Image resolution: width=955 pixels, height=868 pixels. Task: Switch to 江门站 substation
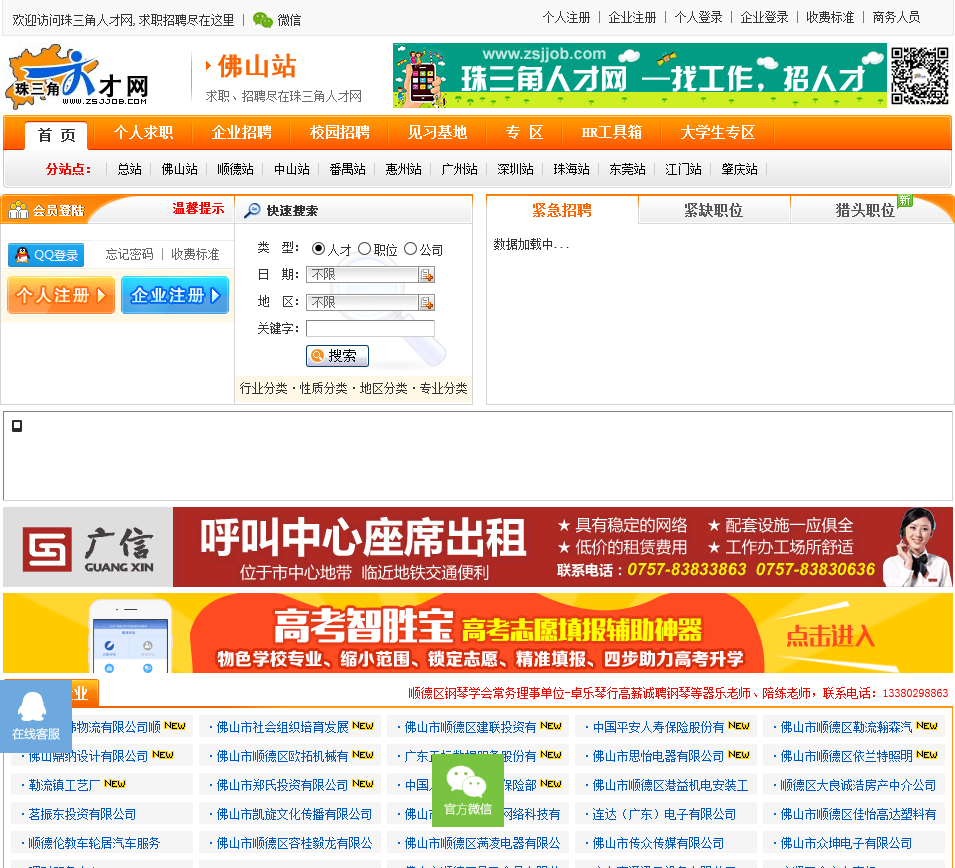[684, 169]
